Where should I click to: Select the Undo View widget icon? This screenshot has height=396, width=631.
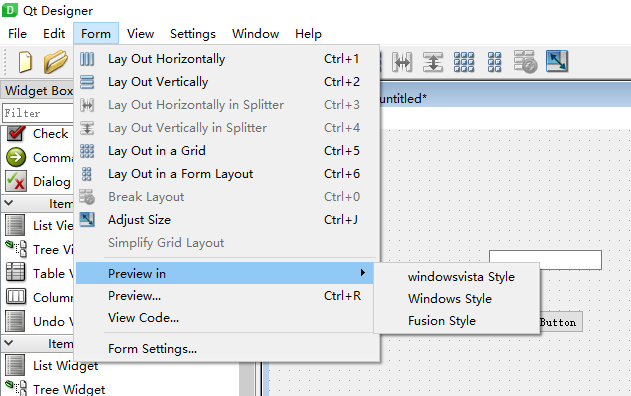[15, 321]
